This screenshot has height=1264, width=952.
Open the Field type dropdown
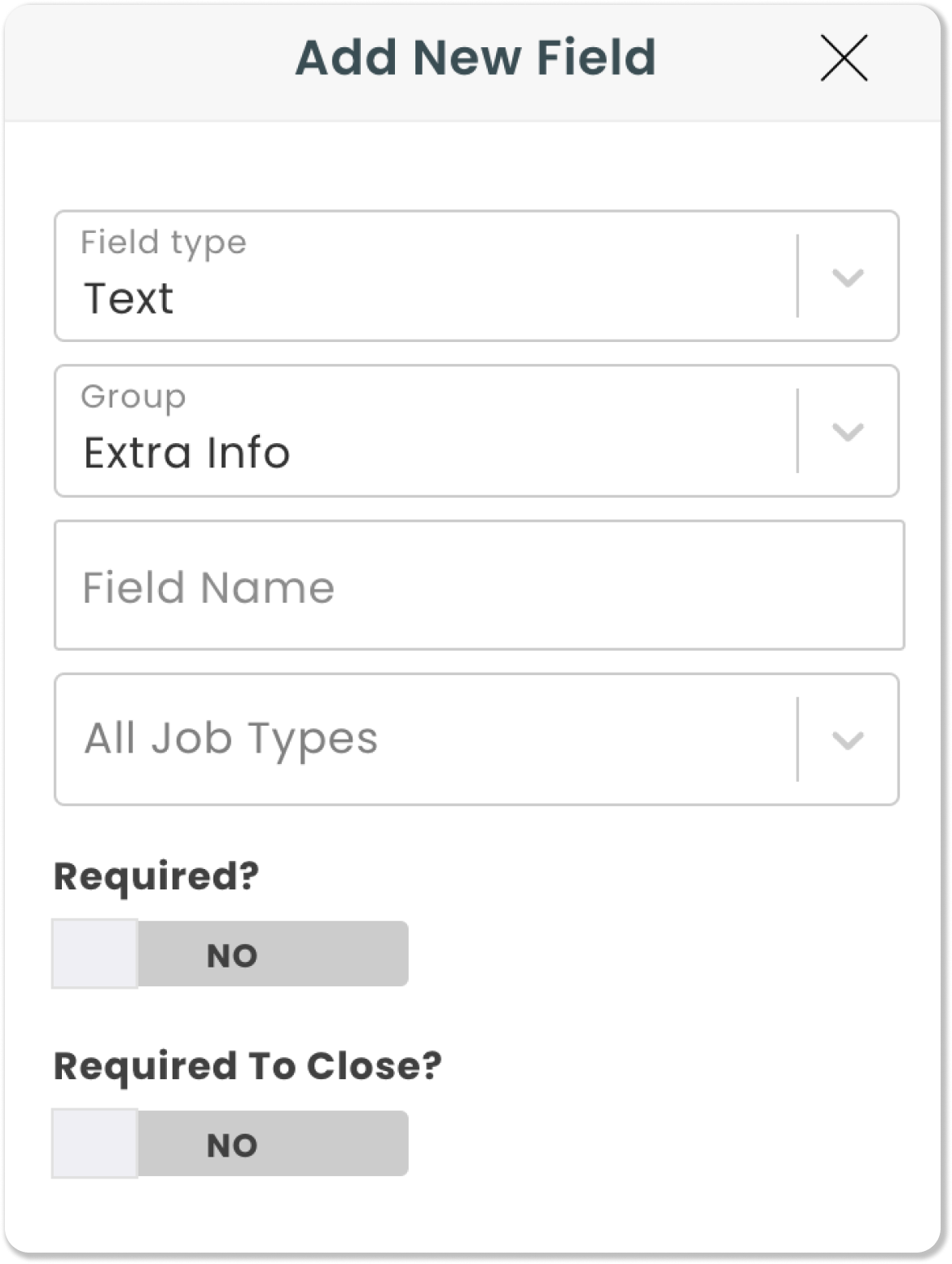(476, 276)
